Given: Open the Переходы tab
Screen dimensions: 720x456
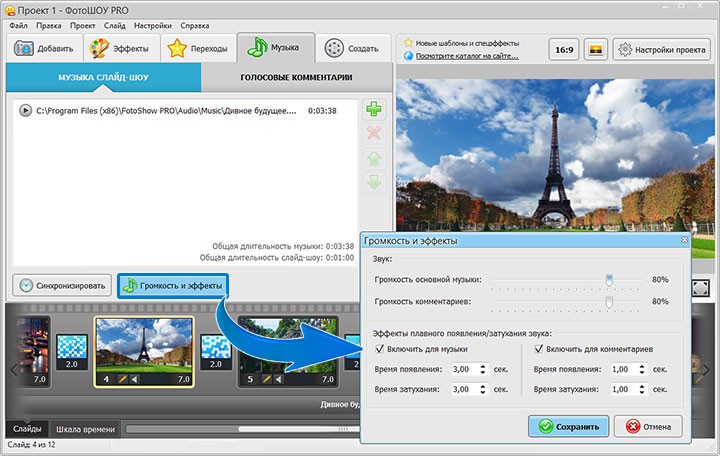Looking at the screenshot, I should (198, 48).
